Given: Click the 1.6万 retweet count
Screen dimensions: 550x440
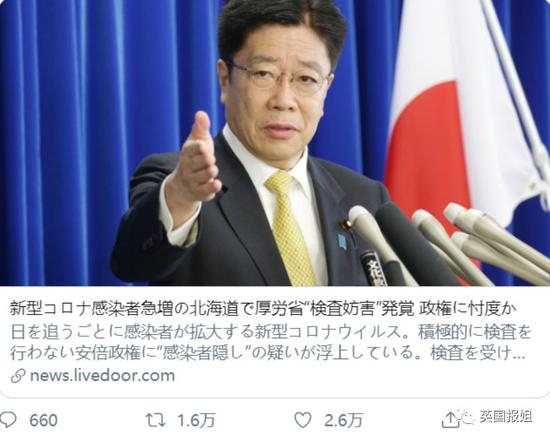Looking at the screenshot, I should (x=196, y=420).
